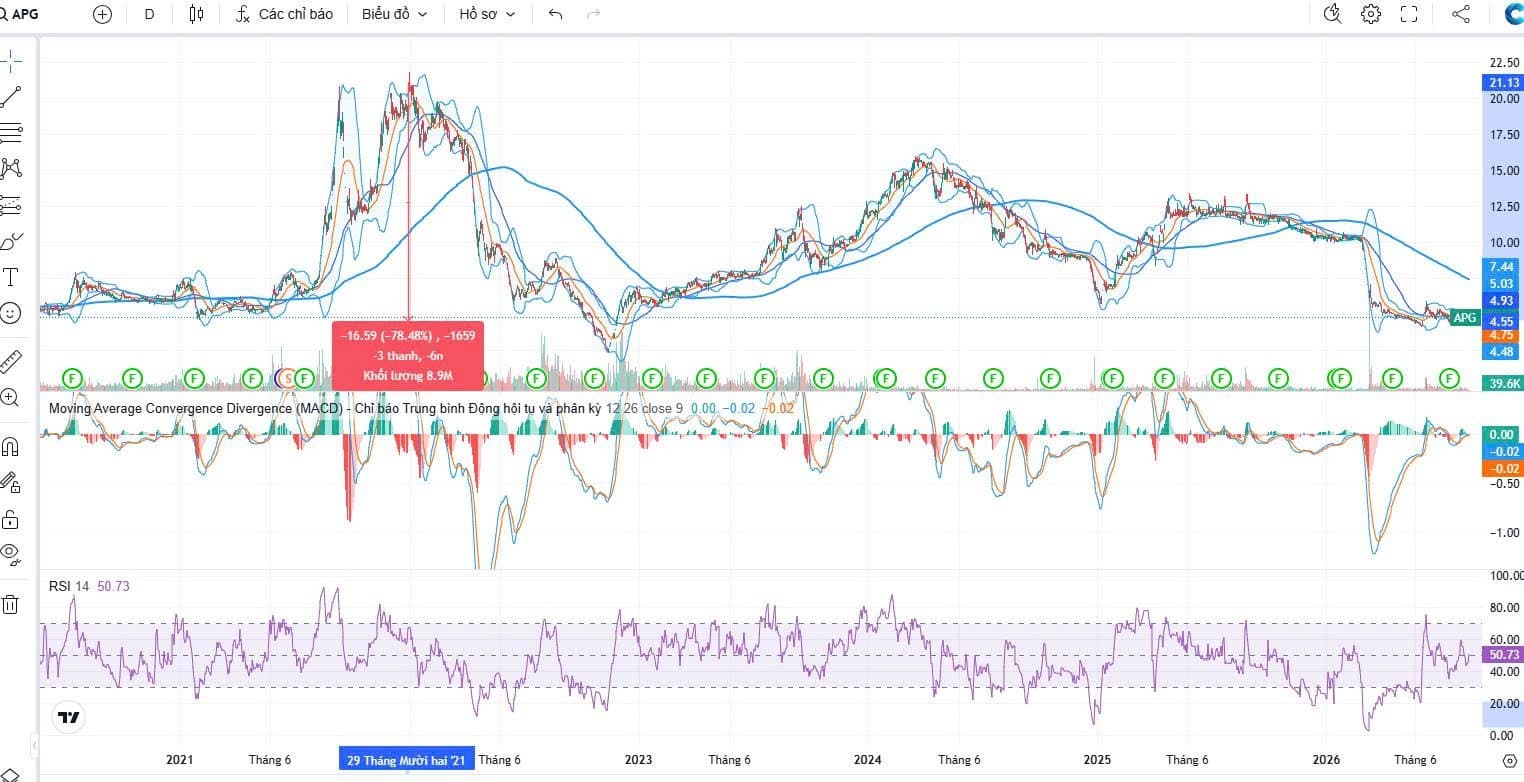
Task: Click the TradingView logo on chart
Action: [x=69, y=717]
